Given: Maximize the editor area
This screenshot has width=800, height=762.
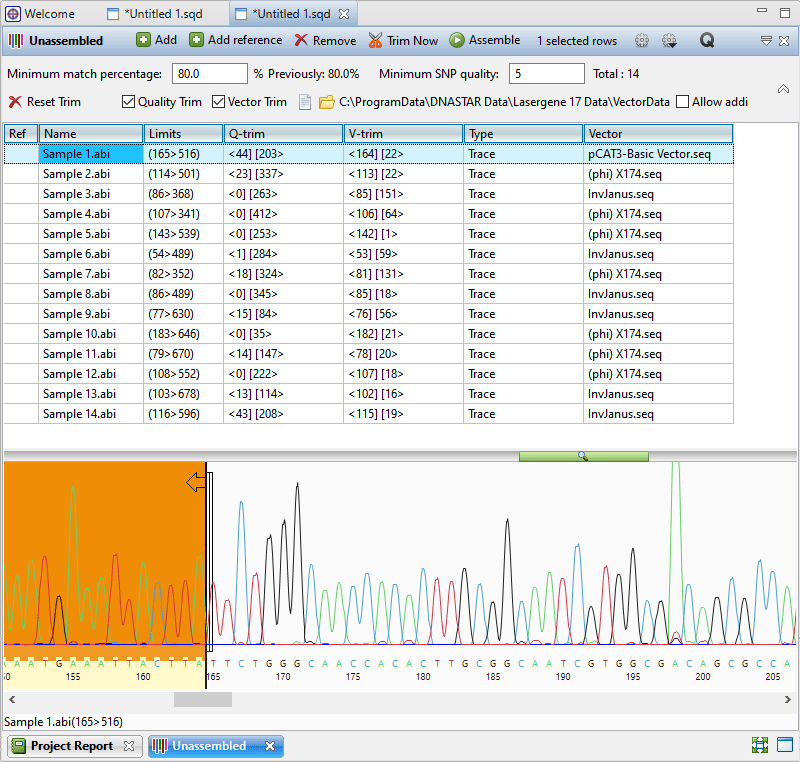Looking at the screenshot, I should pos(785,13).
